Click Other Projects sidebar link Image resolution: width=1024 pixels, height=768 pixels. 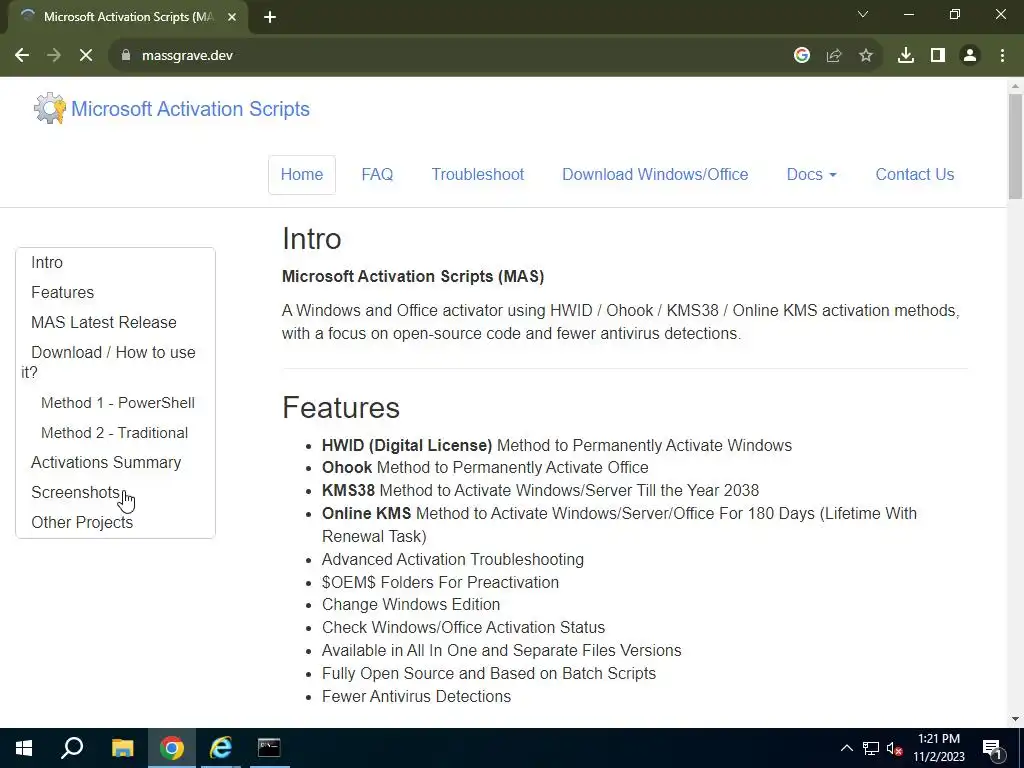(82, 522)
